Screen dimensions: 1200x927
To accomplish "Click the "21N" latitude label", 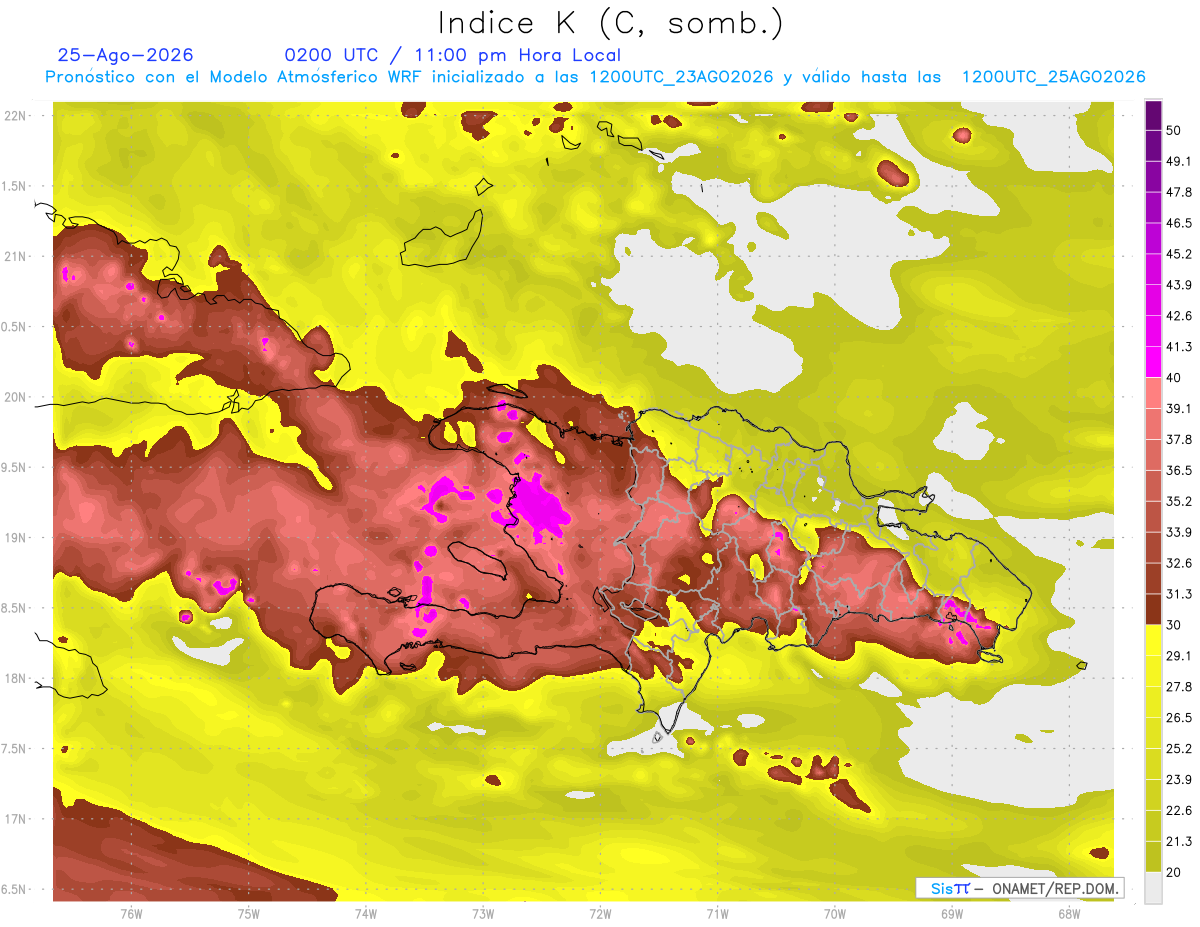I will pyautogui.click(x=15, y=256).
